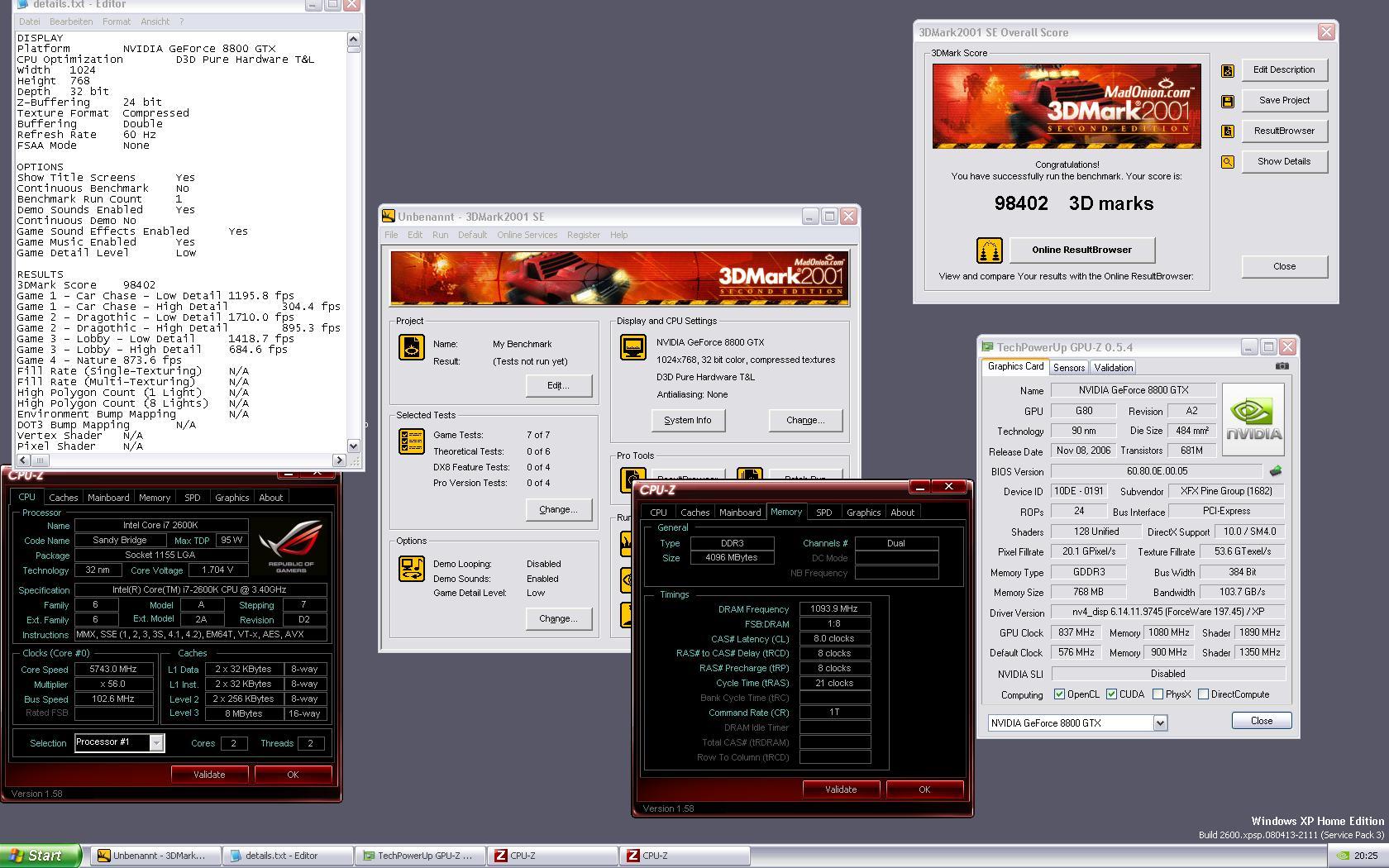Click the Show Details magnifier icon
Viewport: 1389px width, 868px height.
pyautogui.click(x=1228, y=162)
